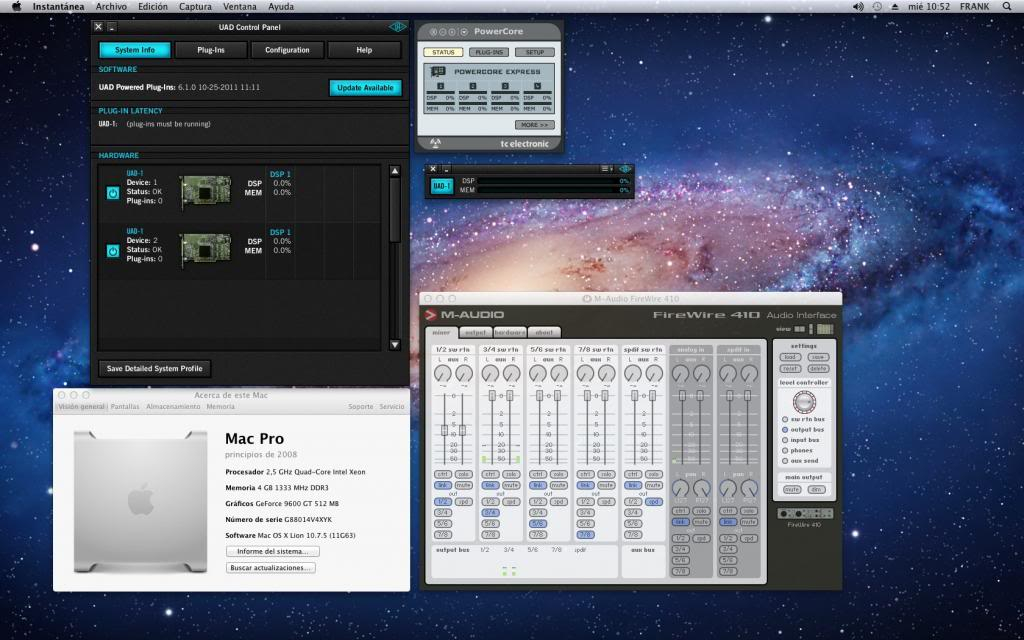Click the level controller knob
The image size is (1024, 640).
804,400
